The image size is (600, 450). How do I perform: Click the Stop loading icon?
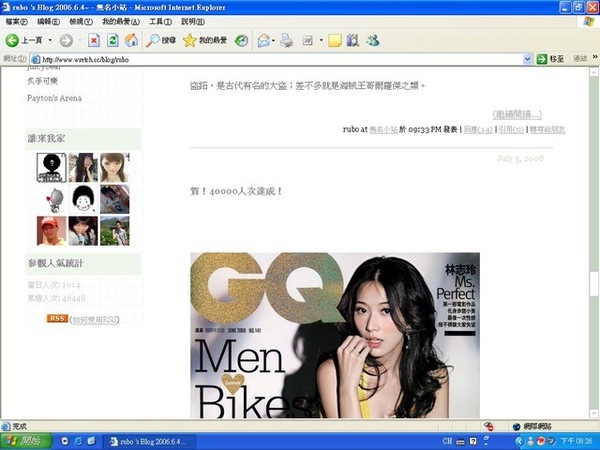[x=94, y=40]
